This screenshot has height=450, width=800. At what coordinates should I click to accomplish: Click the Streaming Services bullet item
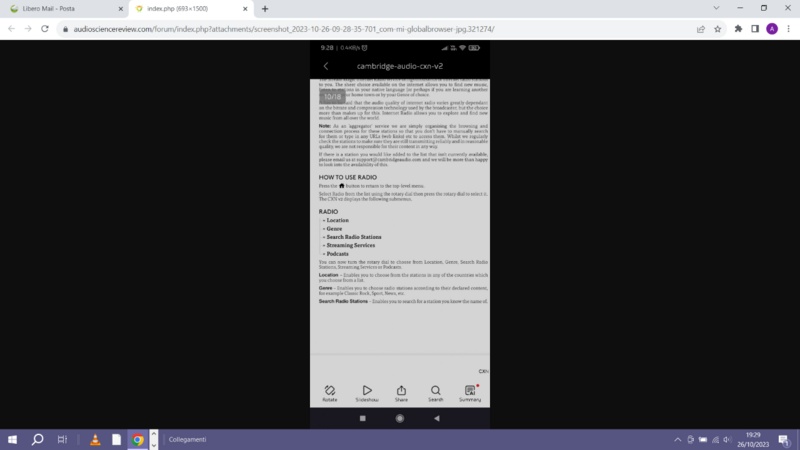(x=351, y=245)
